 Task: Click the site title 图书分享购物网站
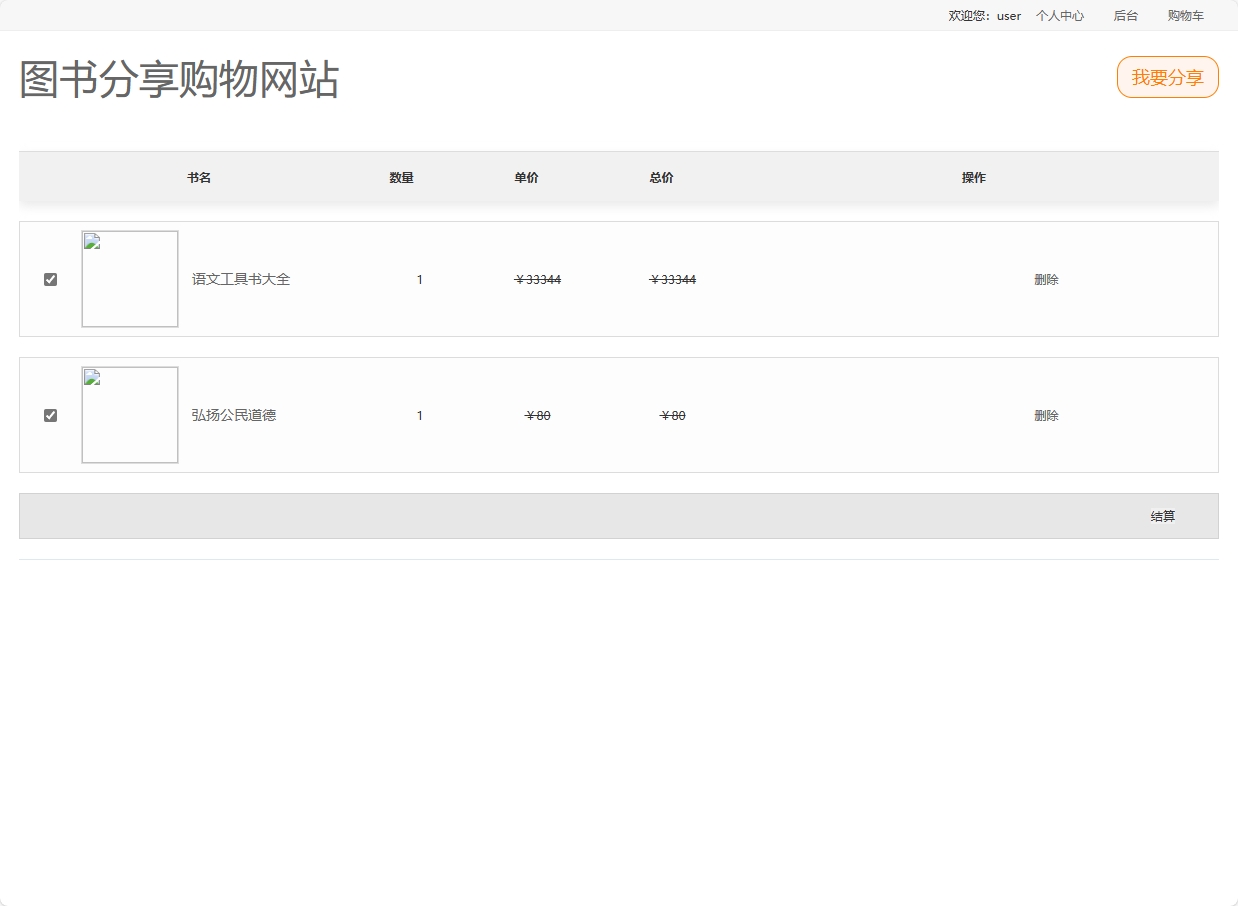tap(177, 81)
